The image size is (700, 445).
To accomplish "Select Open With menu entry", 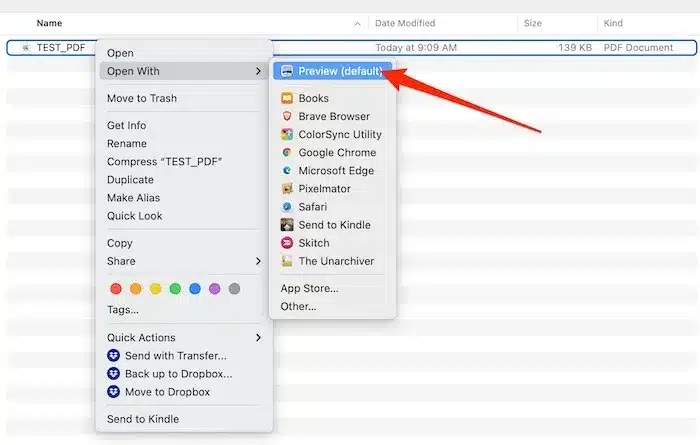I will pyautogui.click(x=184, y=71).
